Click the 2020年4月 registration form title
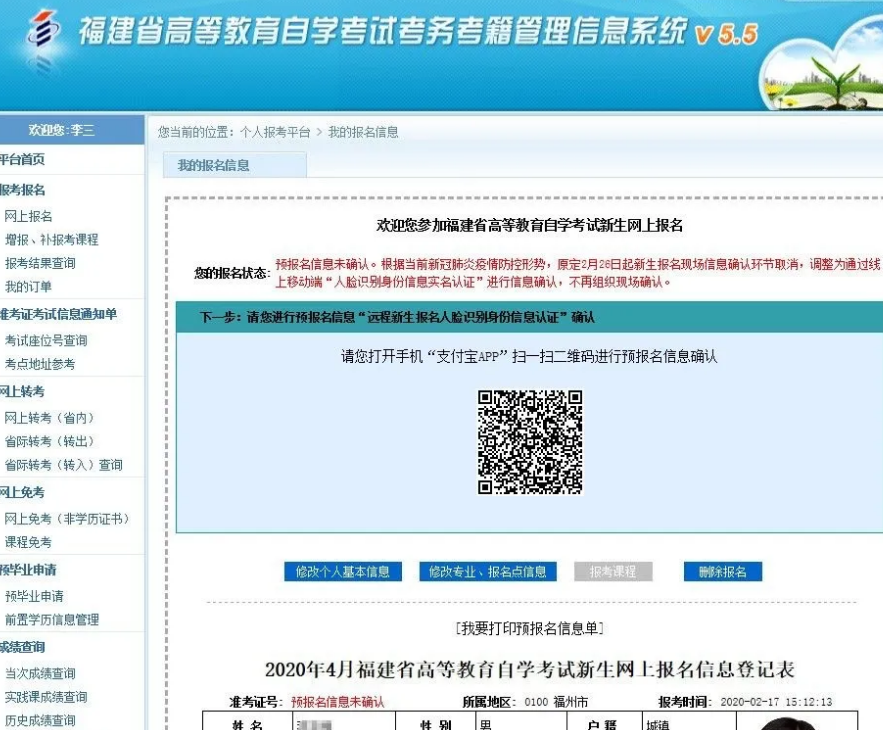The image size is (883, 730). point(529,669)
